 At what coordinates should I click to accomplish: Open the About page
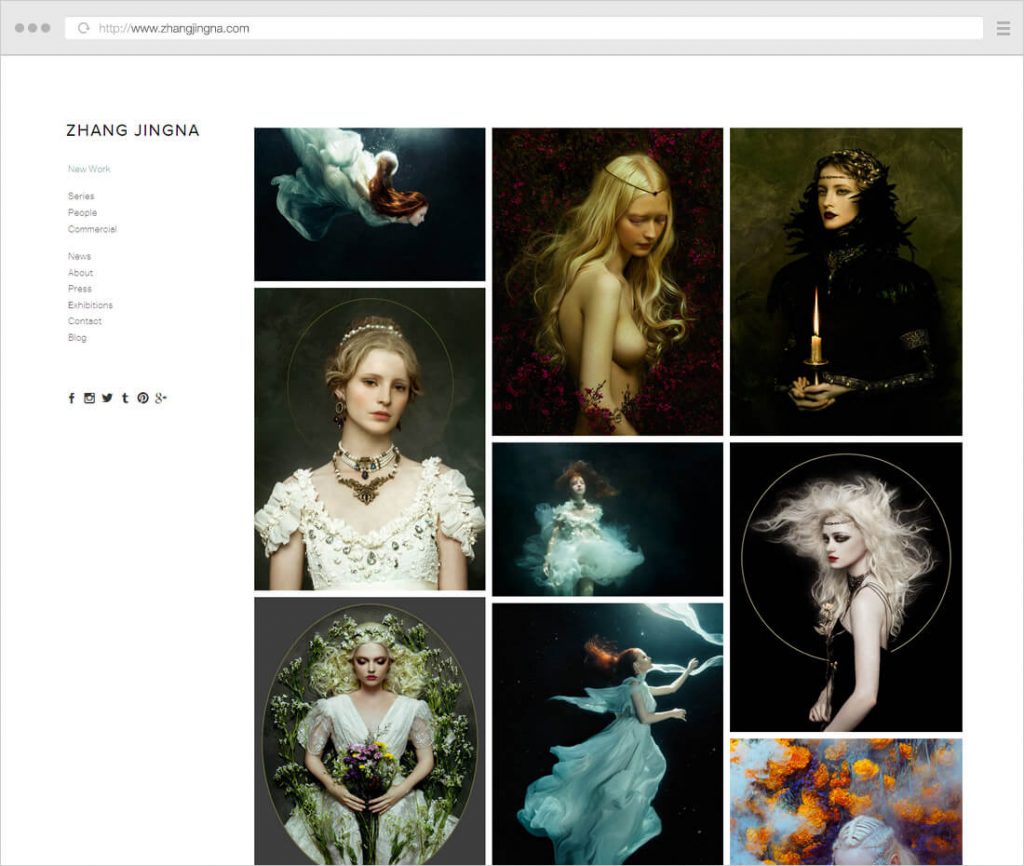[x=80, y=272]
